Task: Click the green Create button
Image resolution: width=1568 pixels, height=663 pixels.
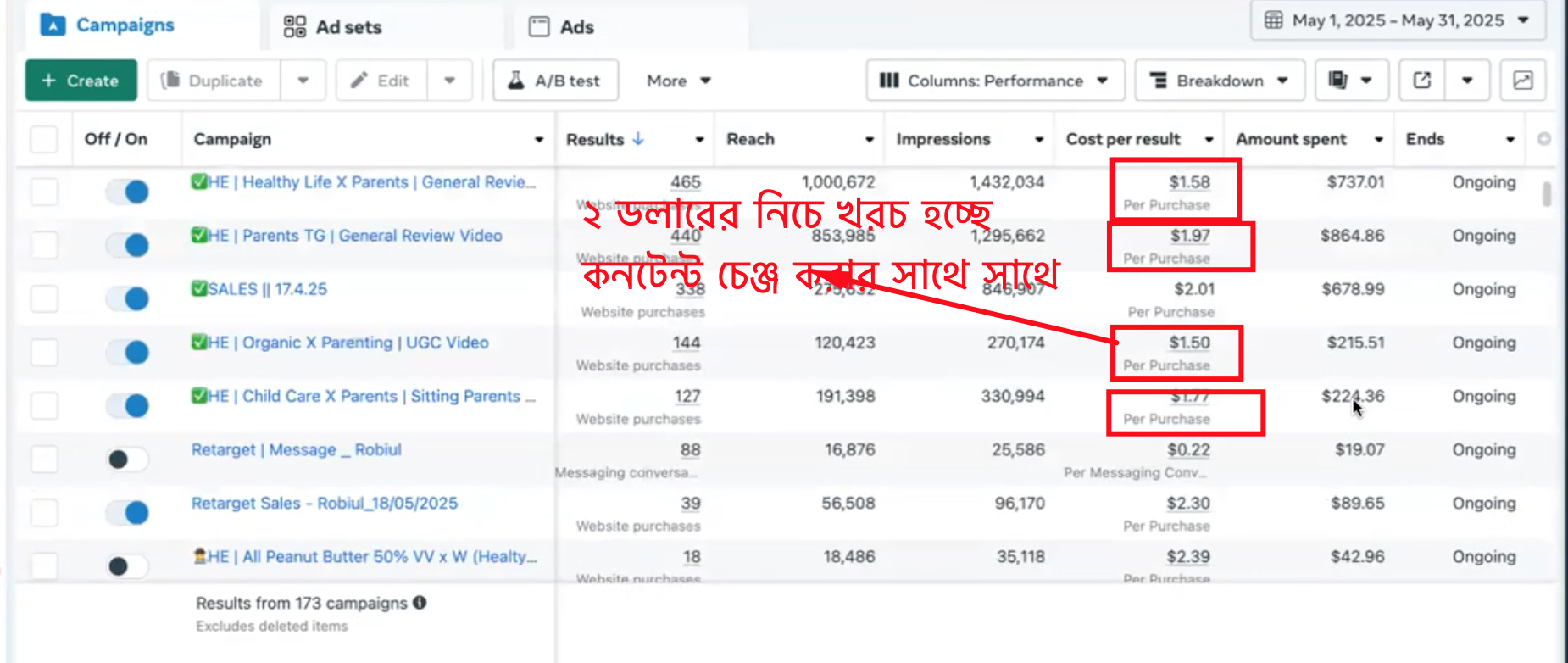Action: pyautogui.click(x=81, y=81)
